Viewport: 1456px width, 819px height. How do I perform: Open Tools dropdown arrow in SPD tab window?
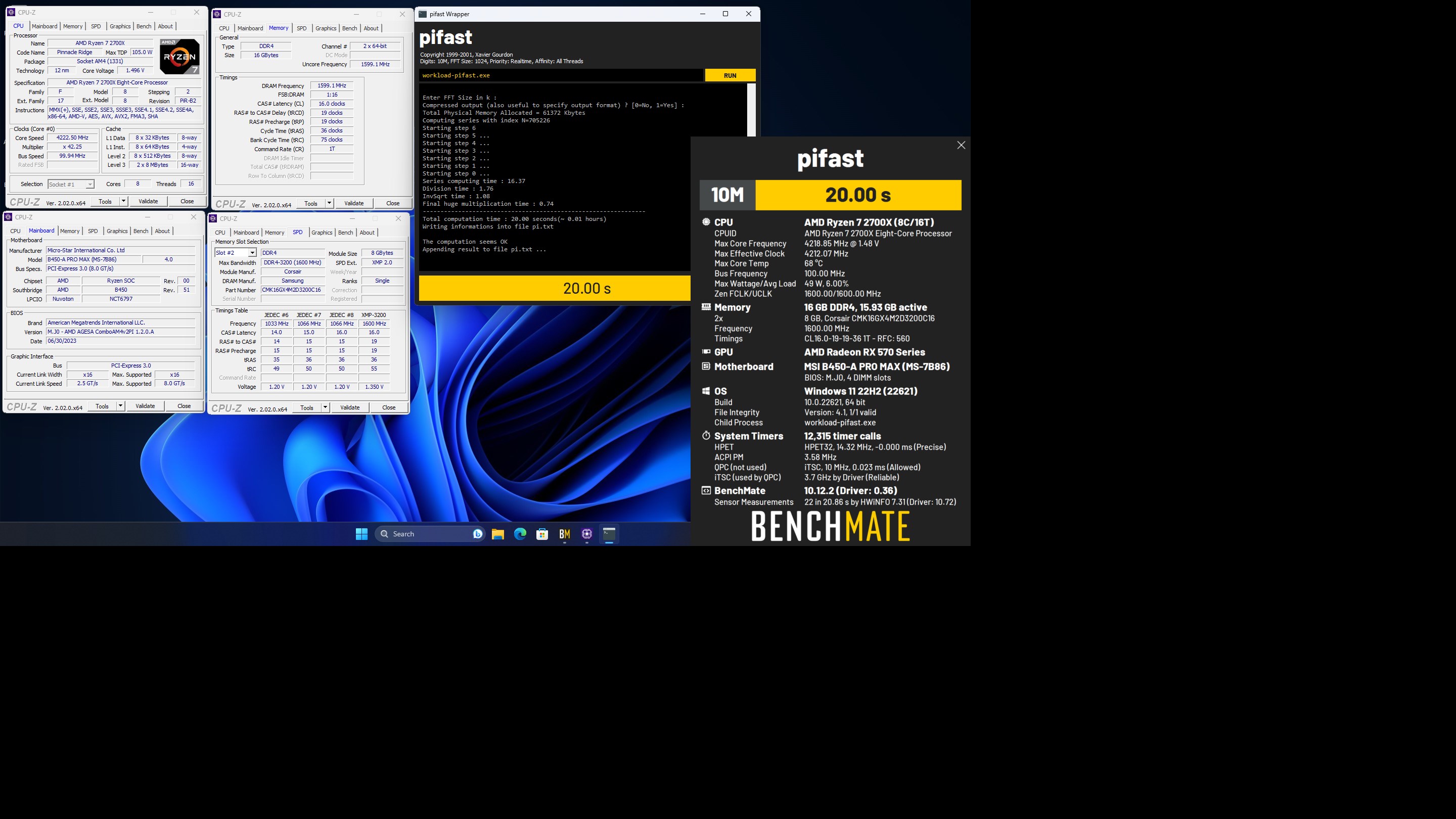325,407
